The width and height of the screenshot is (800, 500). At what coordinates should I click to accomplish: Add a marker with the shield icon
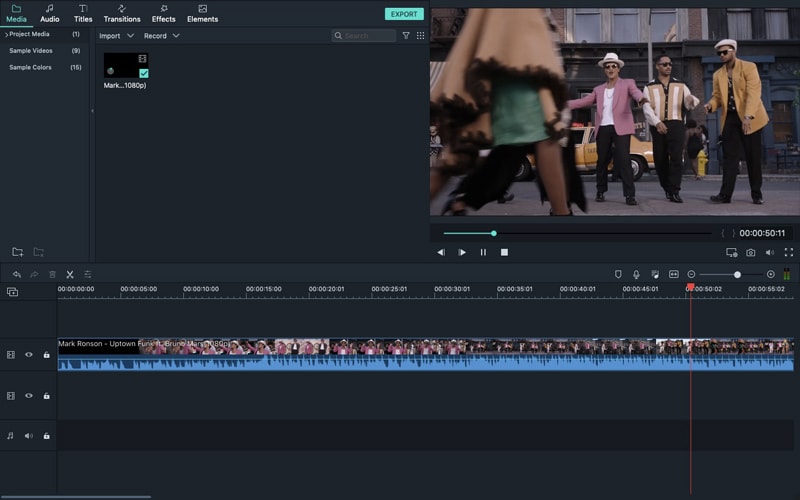(618, 274)
